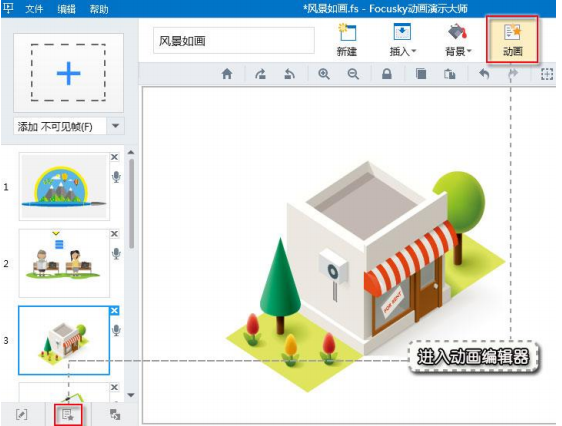Screen dimensions: 562x426
Task: Zoom out with the magnifier minus icon
Action: point(353,74)
